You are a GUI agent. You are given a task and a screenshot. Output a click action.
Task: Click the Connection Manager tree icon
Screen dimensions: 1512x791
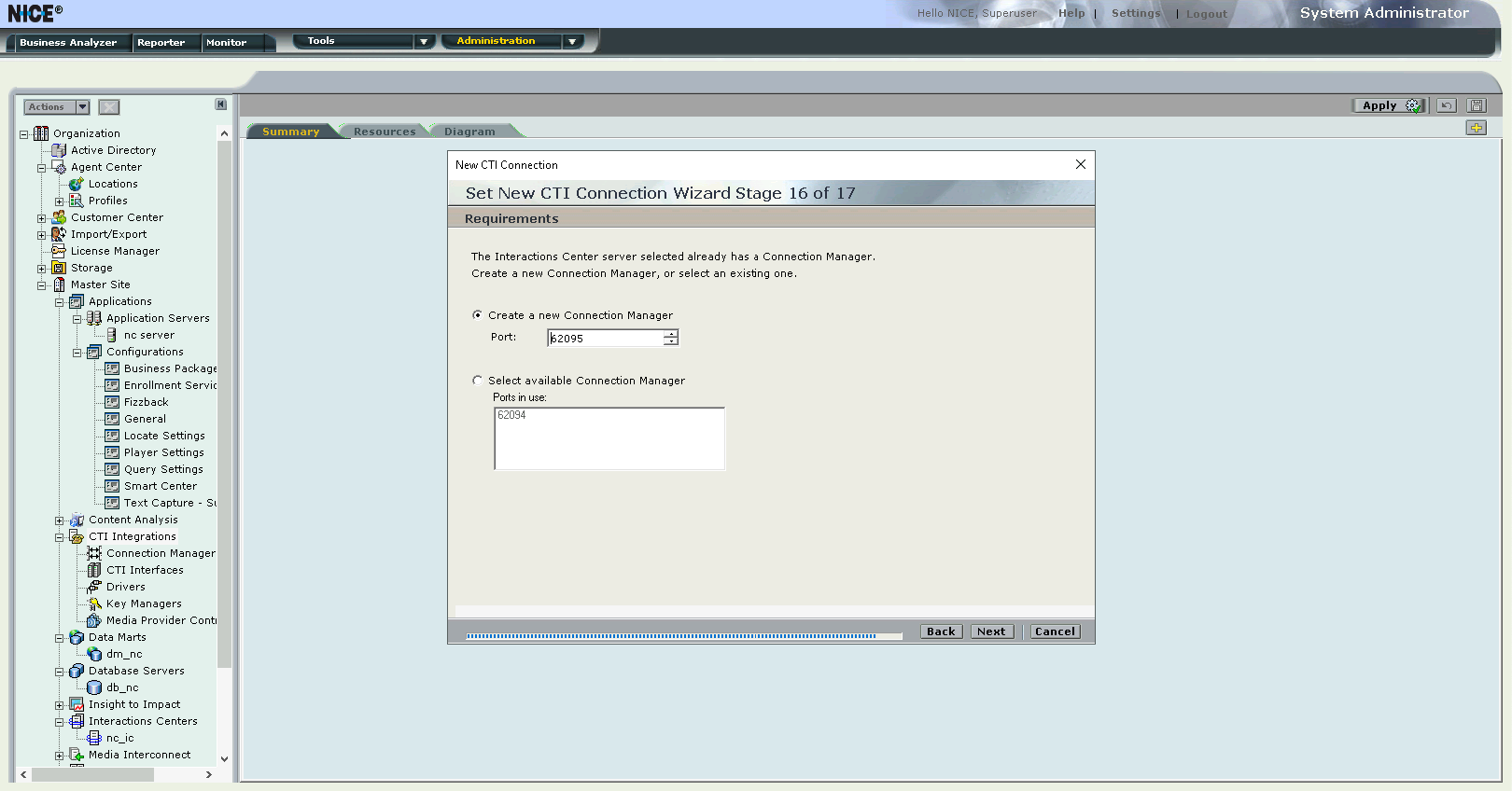[94, 553]
